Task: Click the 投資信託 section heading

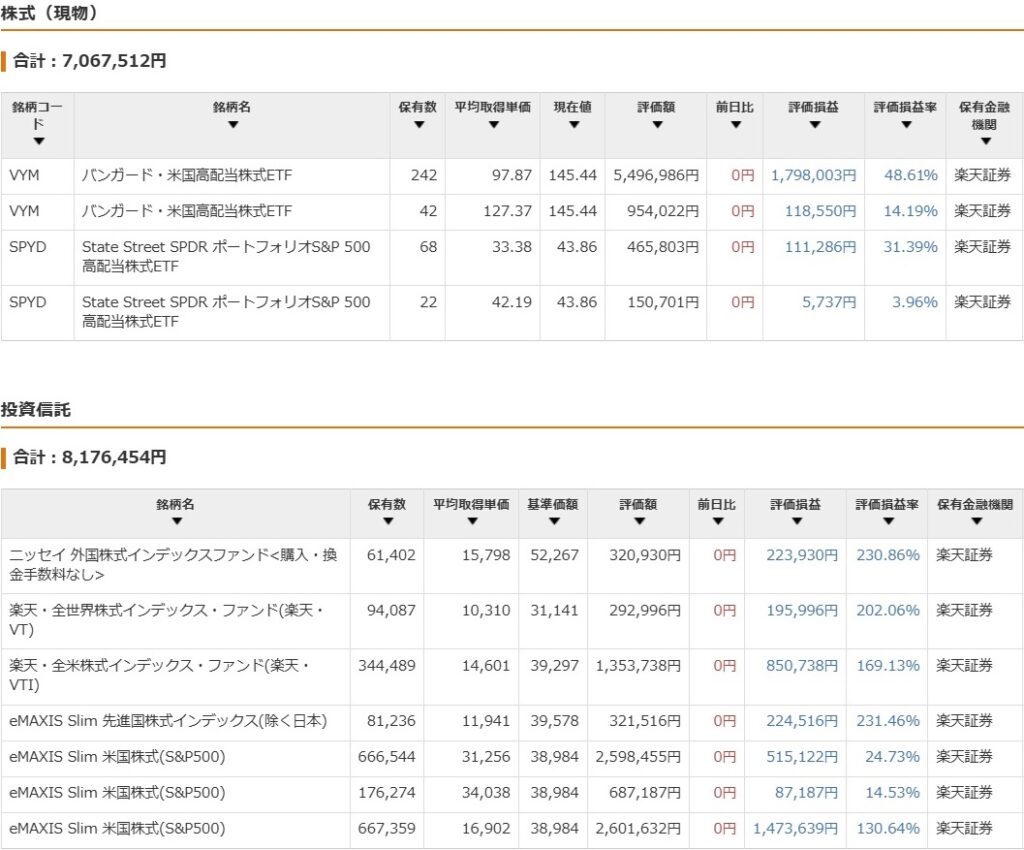Action: pyautogui.click(x=36, y=410)
